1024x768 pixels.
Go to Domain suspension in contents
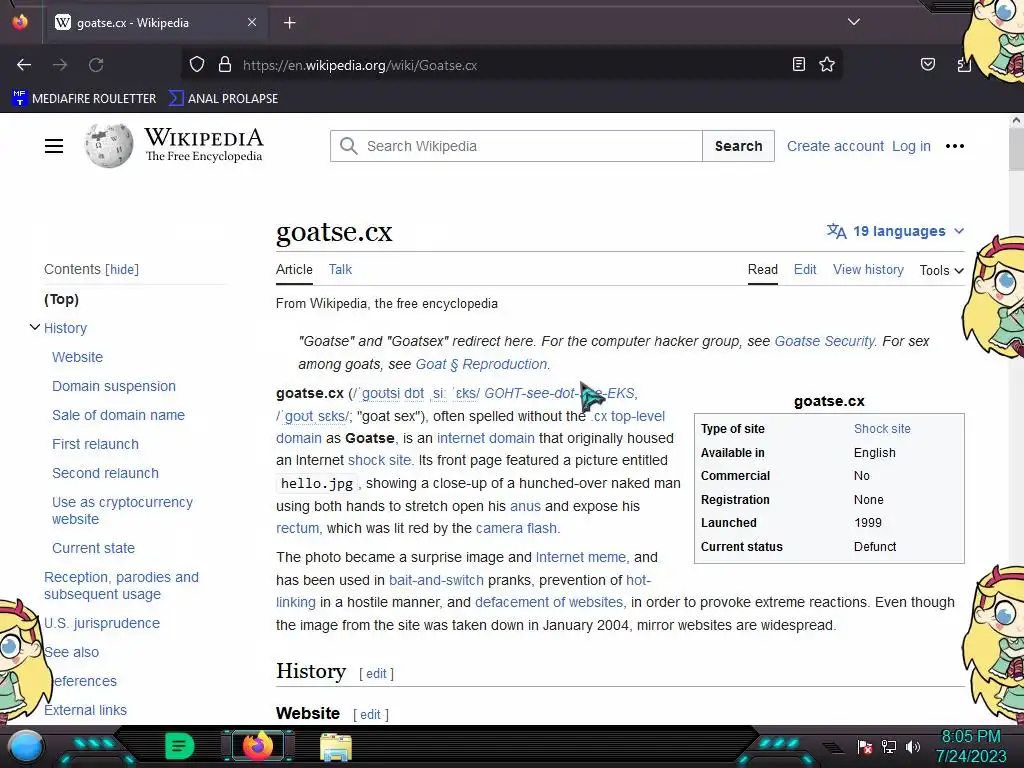tap(114, 386)
